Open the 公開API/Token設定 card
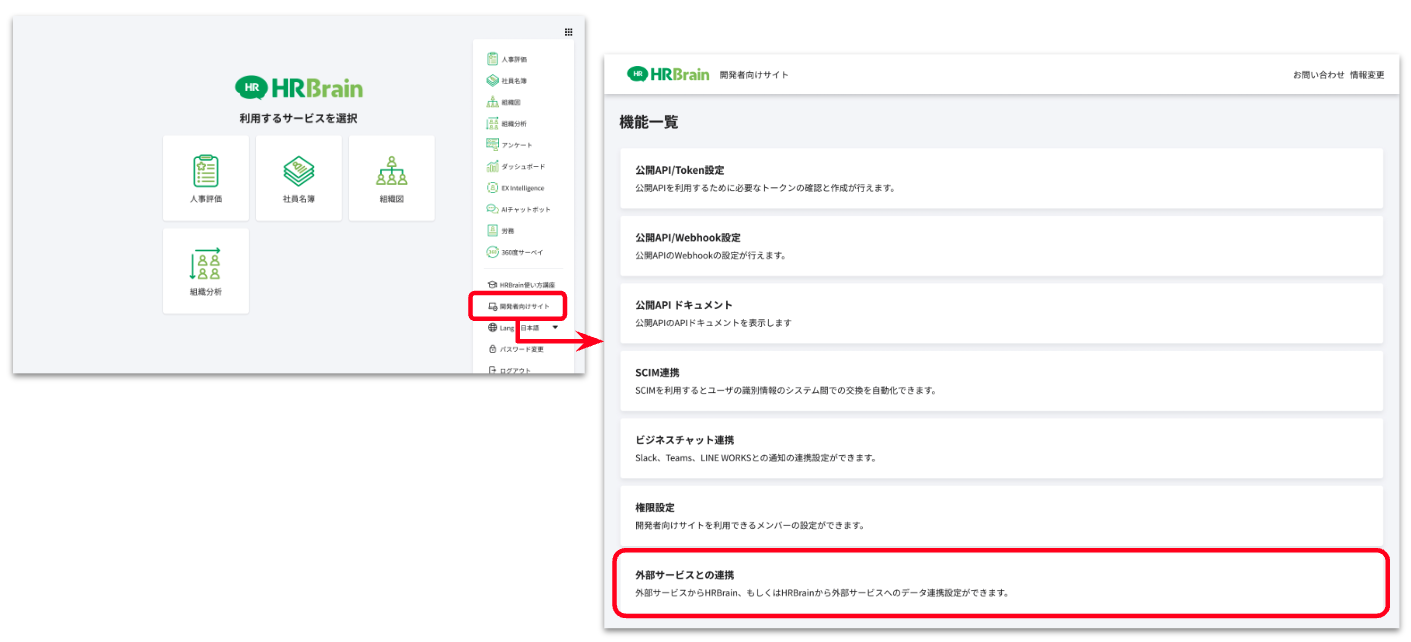 pyautogui.click(x=1001, y=178)
